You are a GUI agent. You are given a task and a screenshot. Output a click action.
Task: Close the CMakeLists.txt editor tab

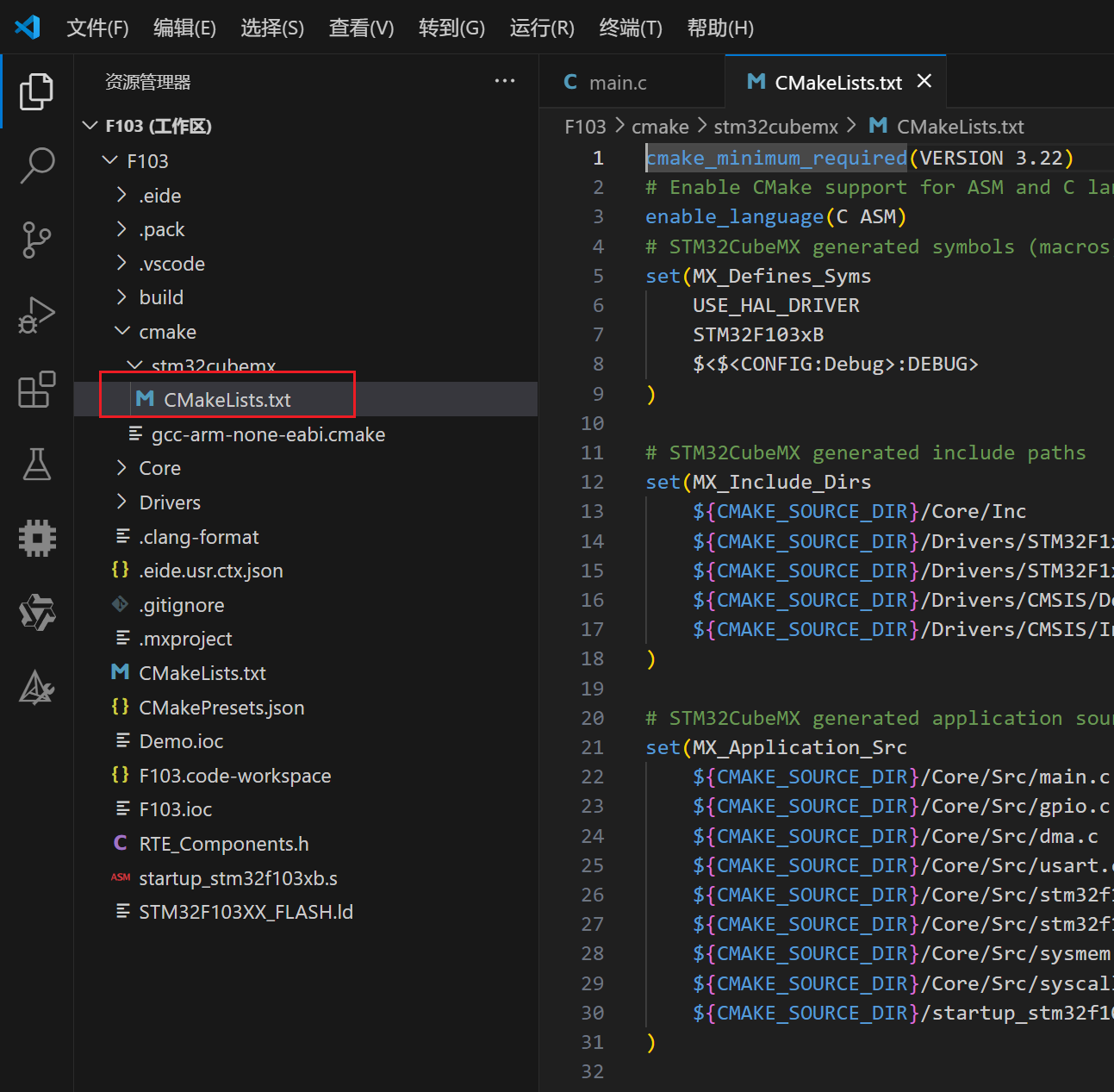point(924,81)
